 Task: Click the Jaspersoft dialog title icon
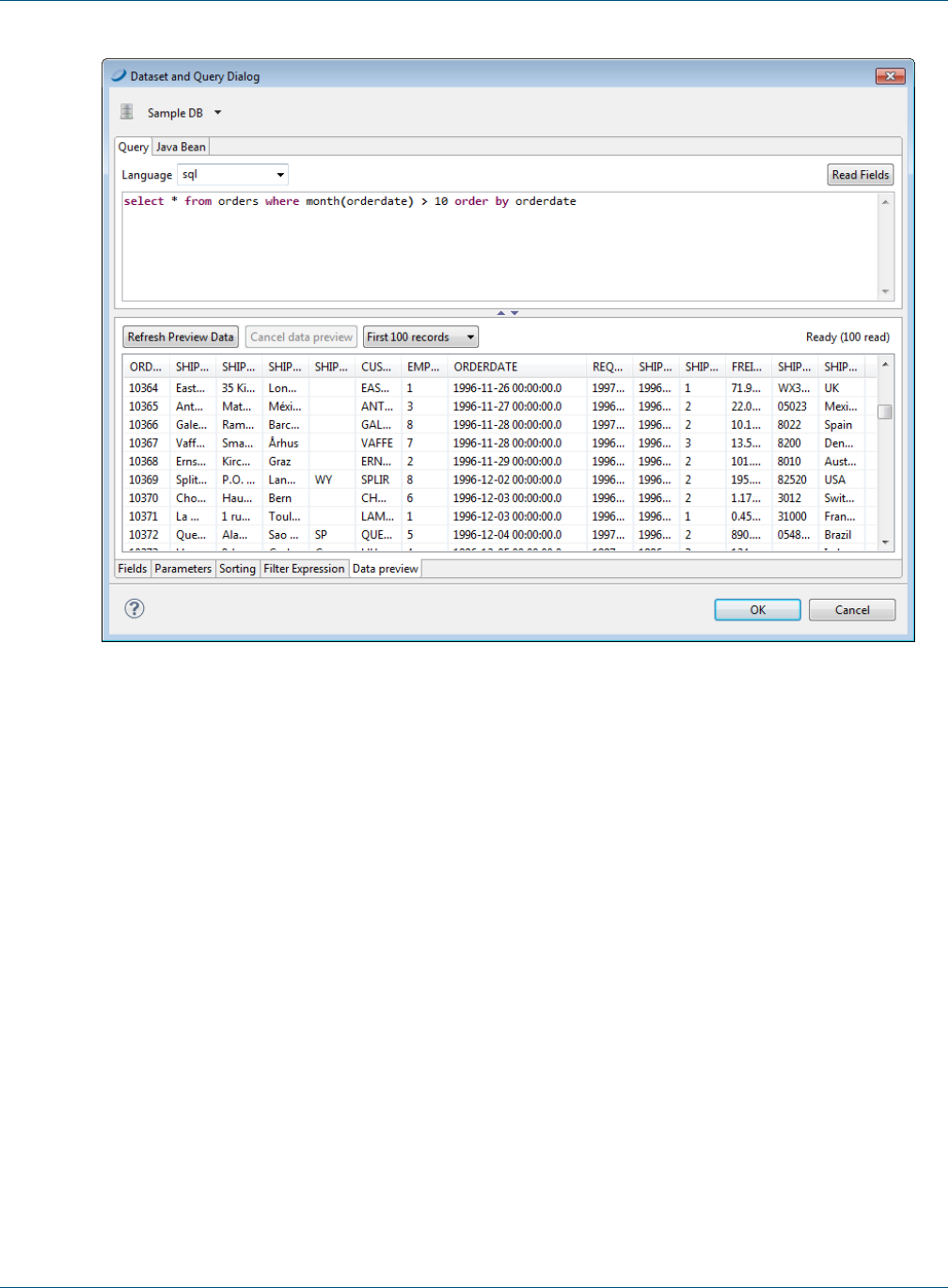[x=119, y=76]
